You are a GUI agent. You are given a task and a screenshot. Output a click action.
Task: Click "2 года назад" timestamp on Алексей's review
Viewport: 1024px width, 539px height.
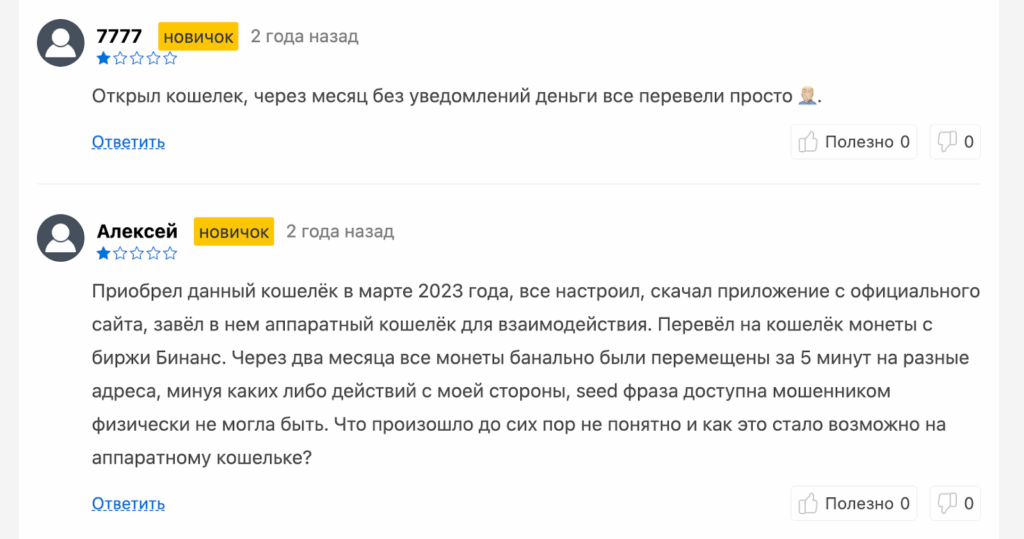point(340,232)
